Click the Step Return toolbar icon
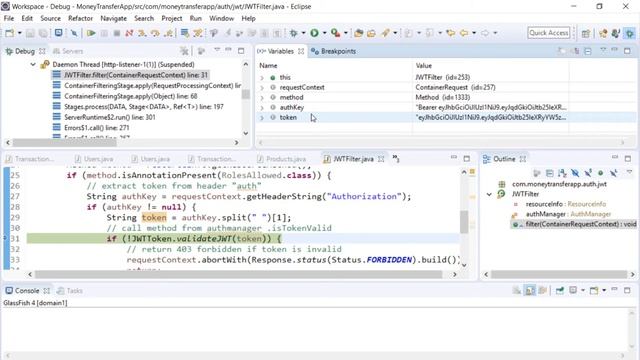The height and width of the screenshot is (360, 640). coord(168,33)
